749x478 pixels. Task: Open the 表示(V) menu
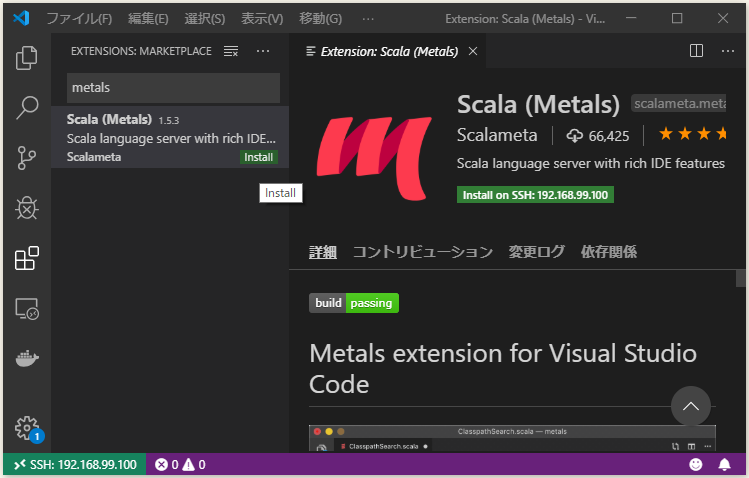click(x=262, y=19)
